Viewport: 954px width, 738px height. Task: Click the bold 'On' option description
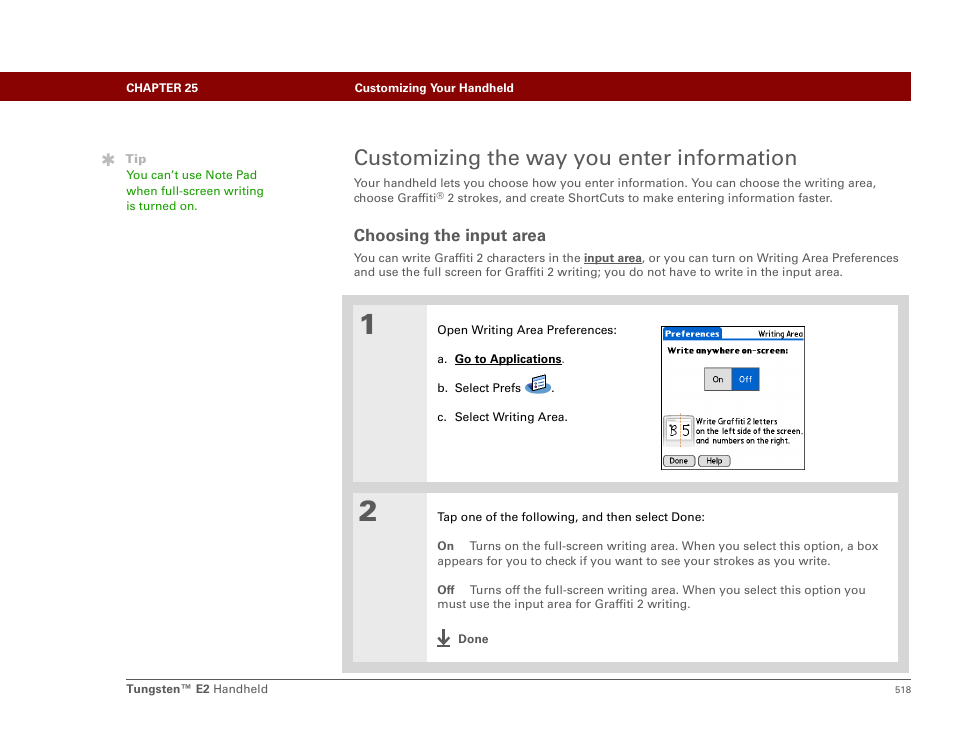(445, 546)
